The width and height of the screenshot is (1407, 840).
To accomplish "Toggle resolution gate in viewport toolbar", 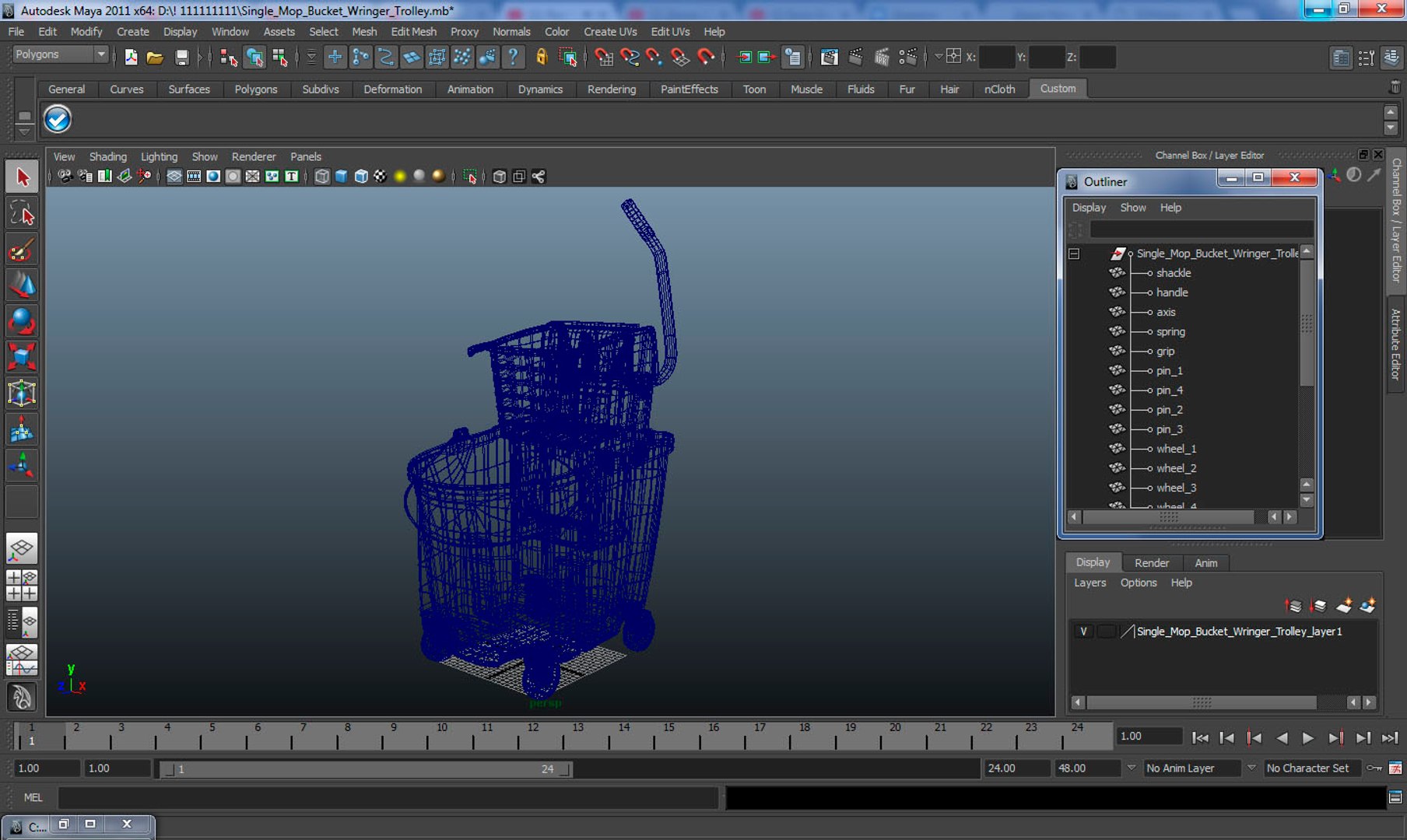I will coord(212,177).
